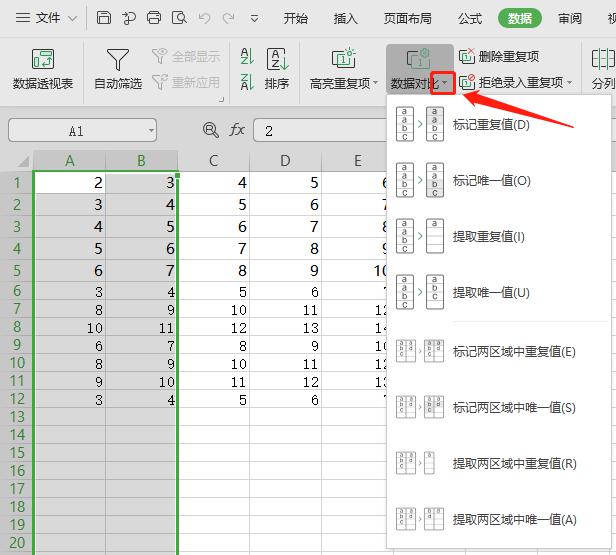Expand the Reject Duplicate Entry (拒绝录入重复项) dropdown
616x555 pixels.
pyautogui.click(x=570, y=83)
